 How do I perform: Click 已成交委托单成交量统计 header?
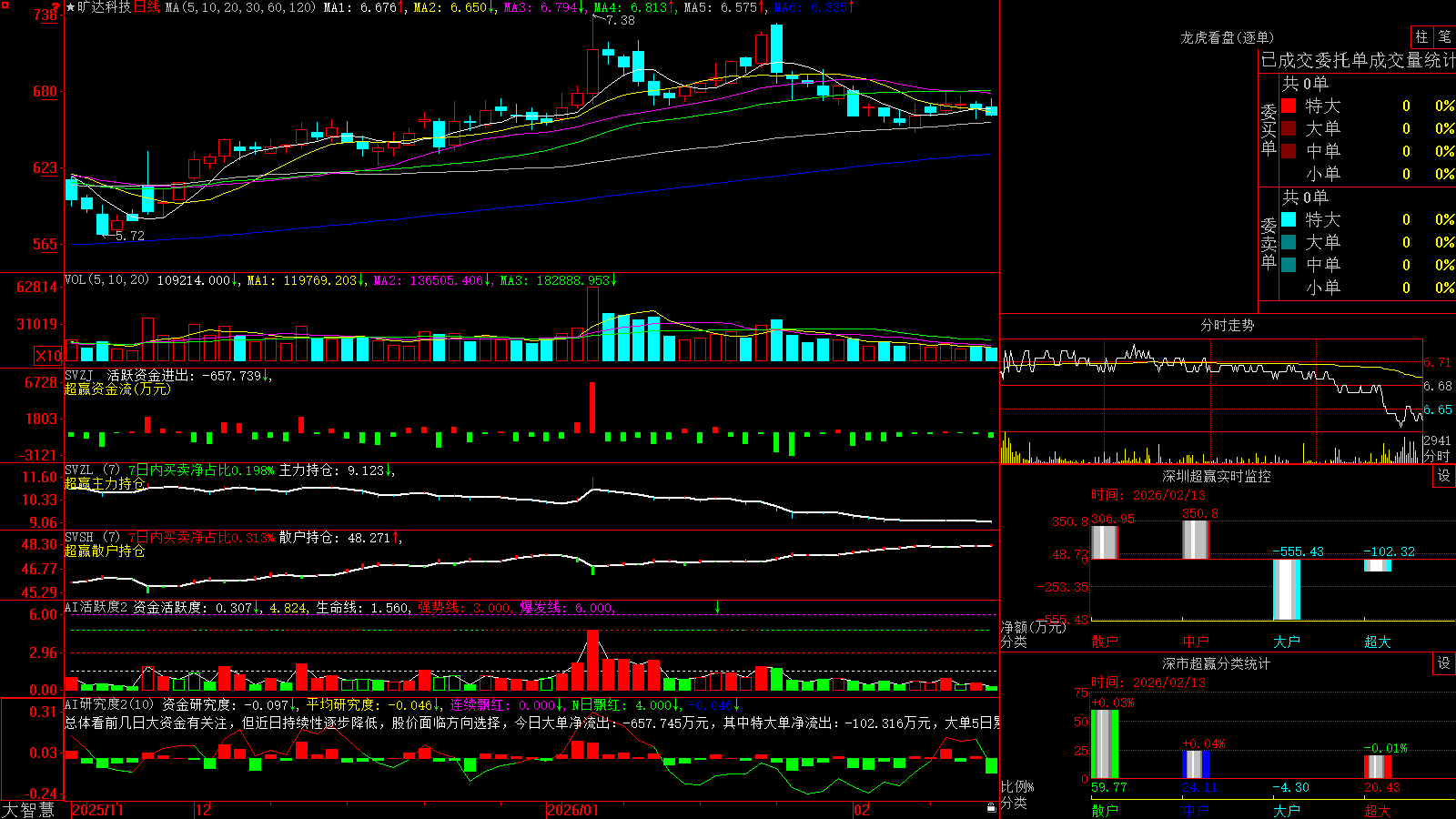coord(1358,60)
